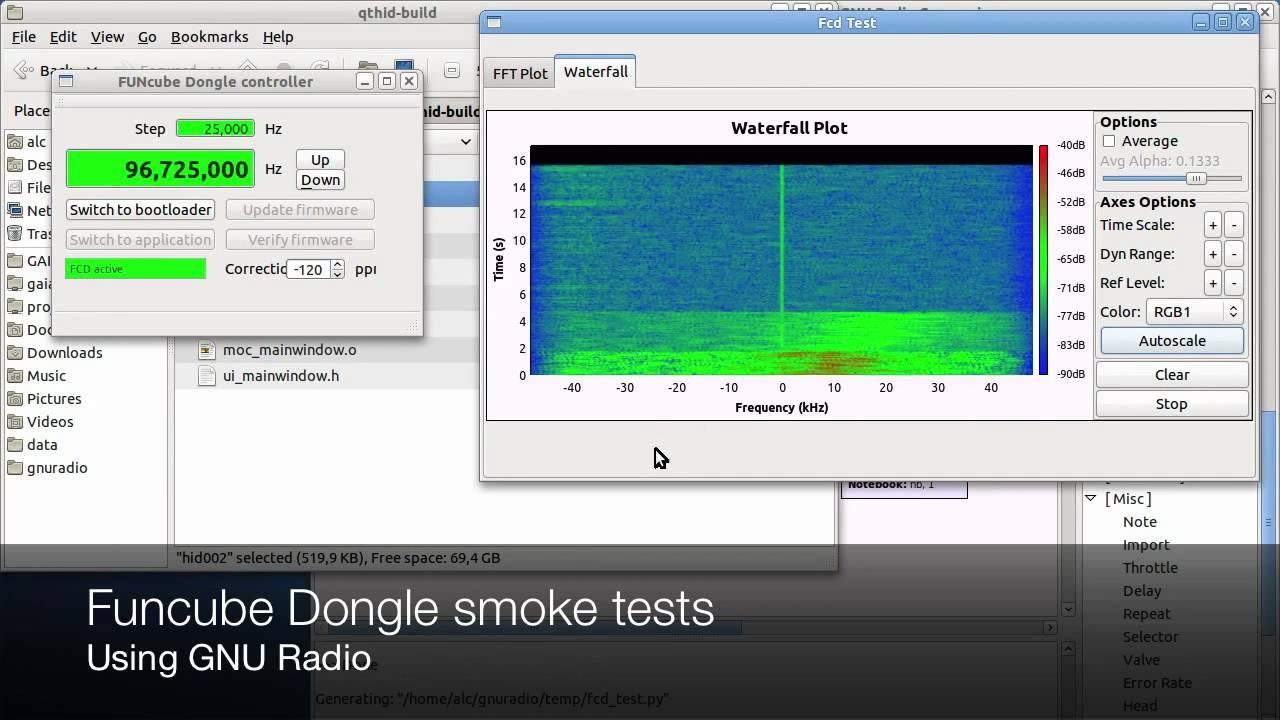Collapse the [Misc] tree in GNU Radio

click(x=1091, y=499)
